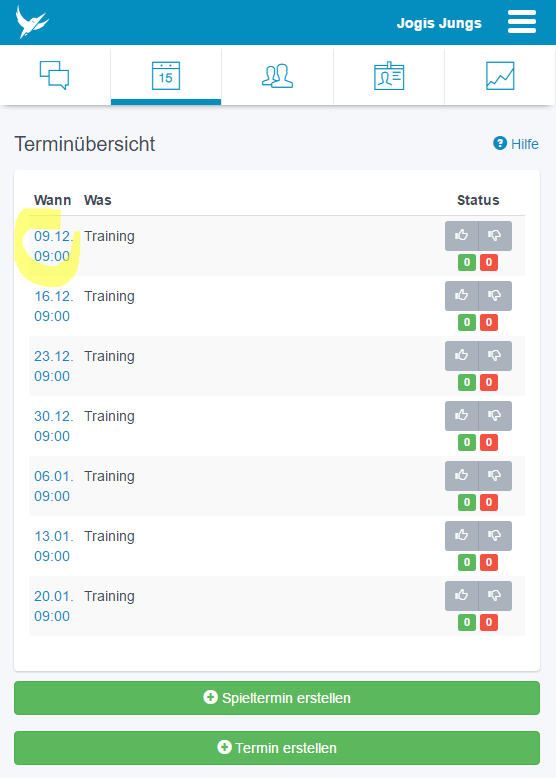The width and height of the screenshot is (556, 778).
Task: Thumbs down for 09.12. training
Action: click(x=495, y=236)
